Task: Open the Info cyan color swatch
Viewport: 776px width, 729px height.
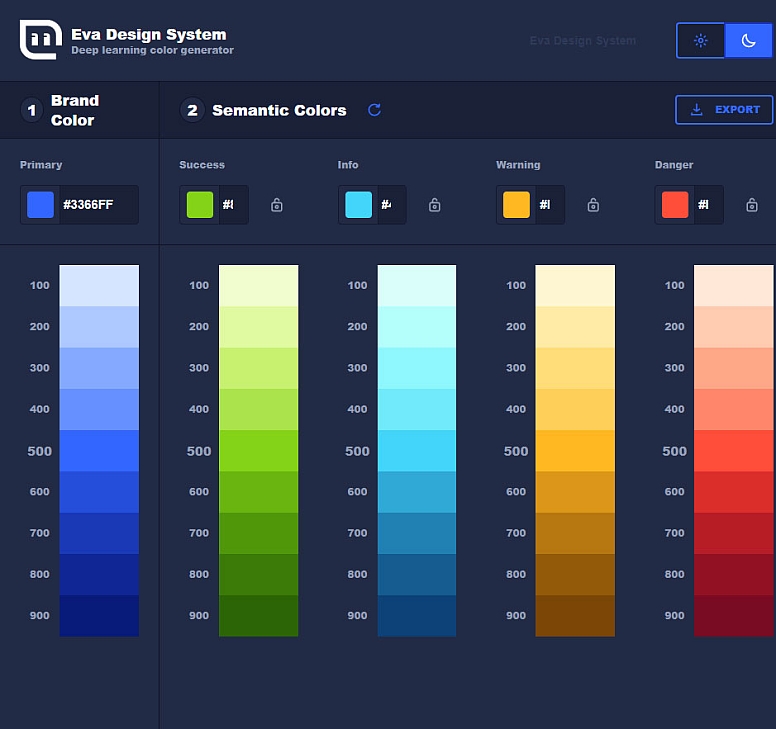Action: coord(358,205)
